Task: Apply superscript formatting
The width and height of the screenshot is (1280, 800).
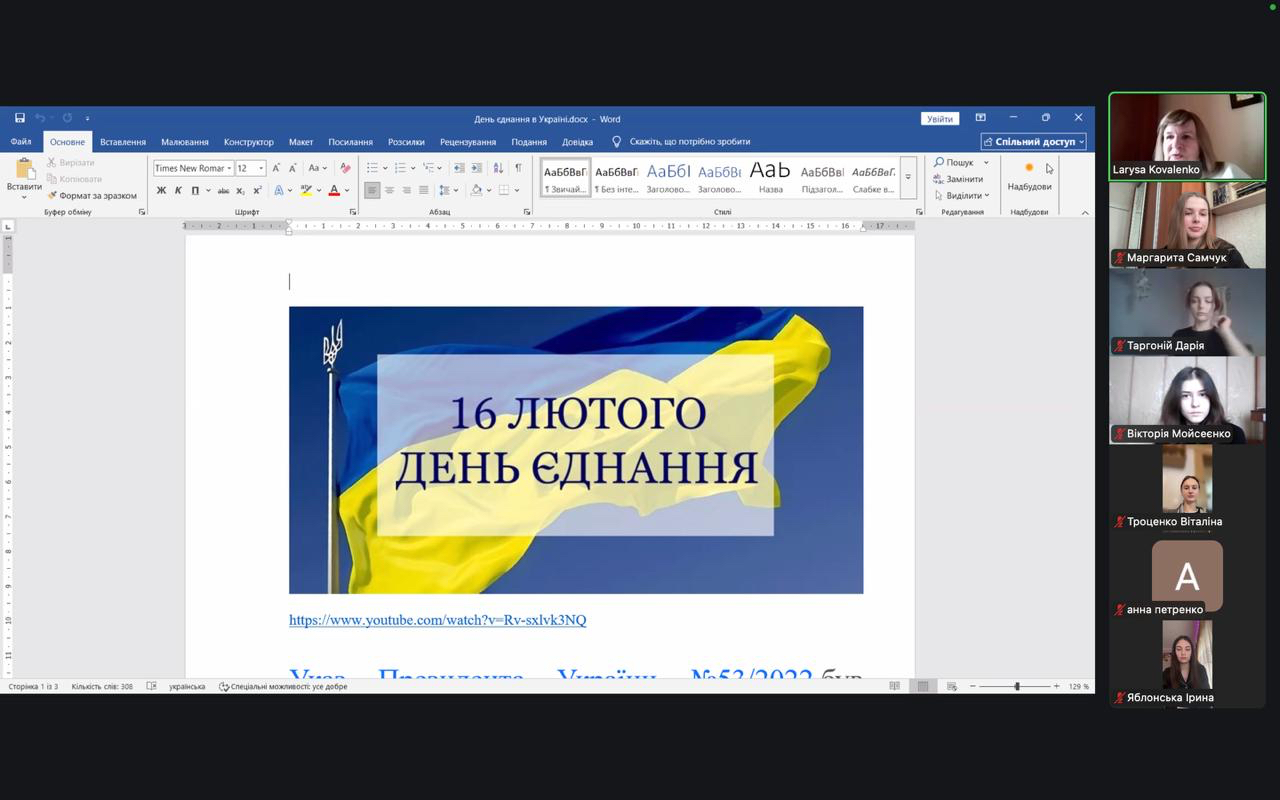Action: tap(257, 190)
